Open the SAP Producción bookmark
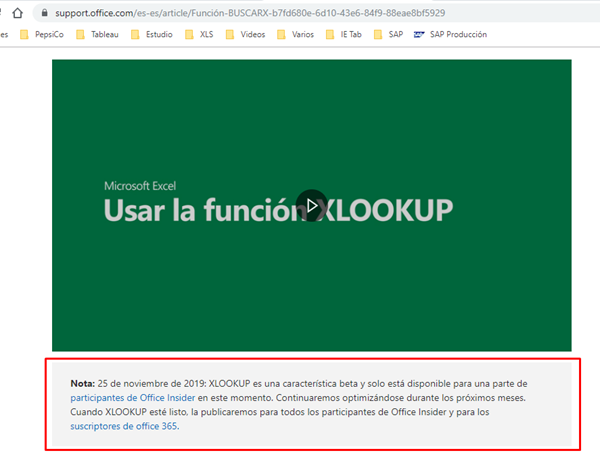600x455 pixels. 450,34
